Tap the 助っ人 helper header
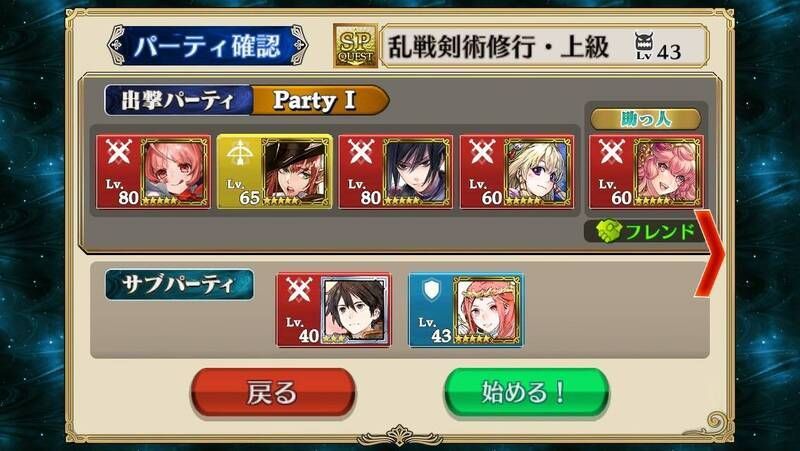 click(645, 119)
